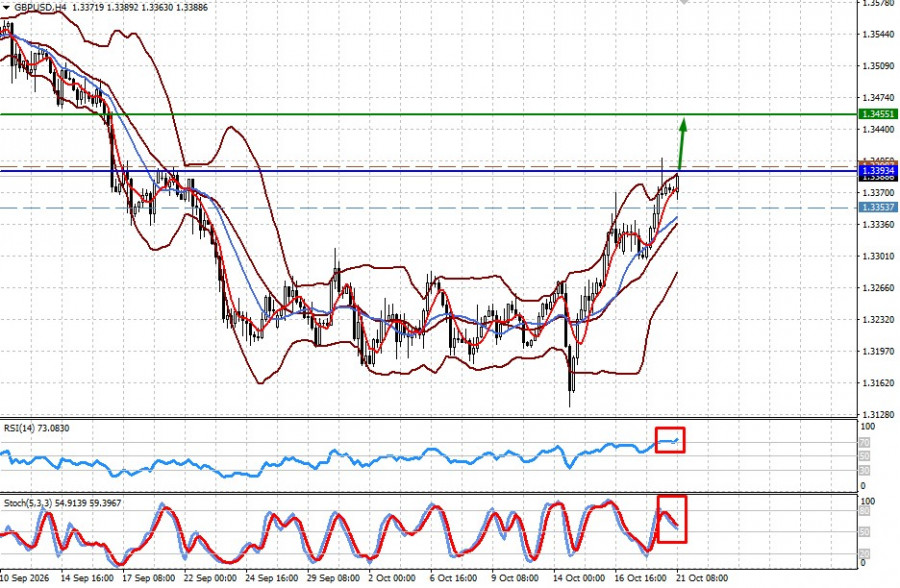Click the GBPUSD,H4 chart title
Viewport: 900px width, 588px height.
tap(40, 7)
